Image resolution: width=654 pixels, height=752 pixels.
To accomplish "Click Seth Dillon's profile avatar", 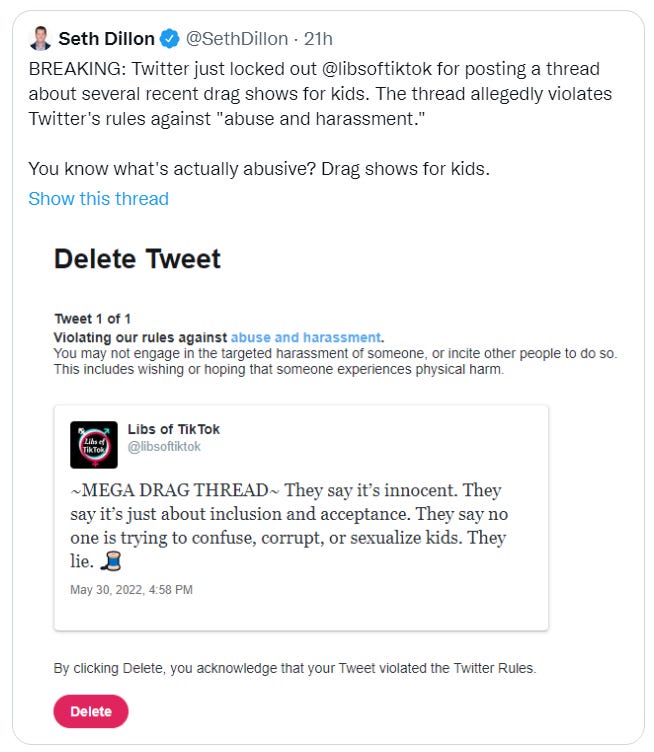I will tap(40, 38).
